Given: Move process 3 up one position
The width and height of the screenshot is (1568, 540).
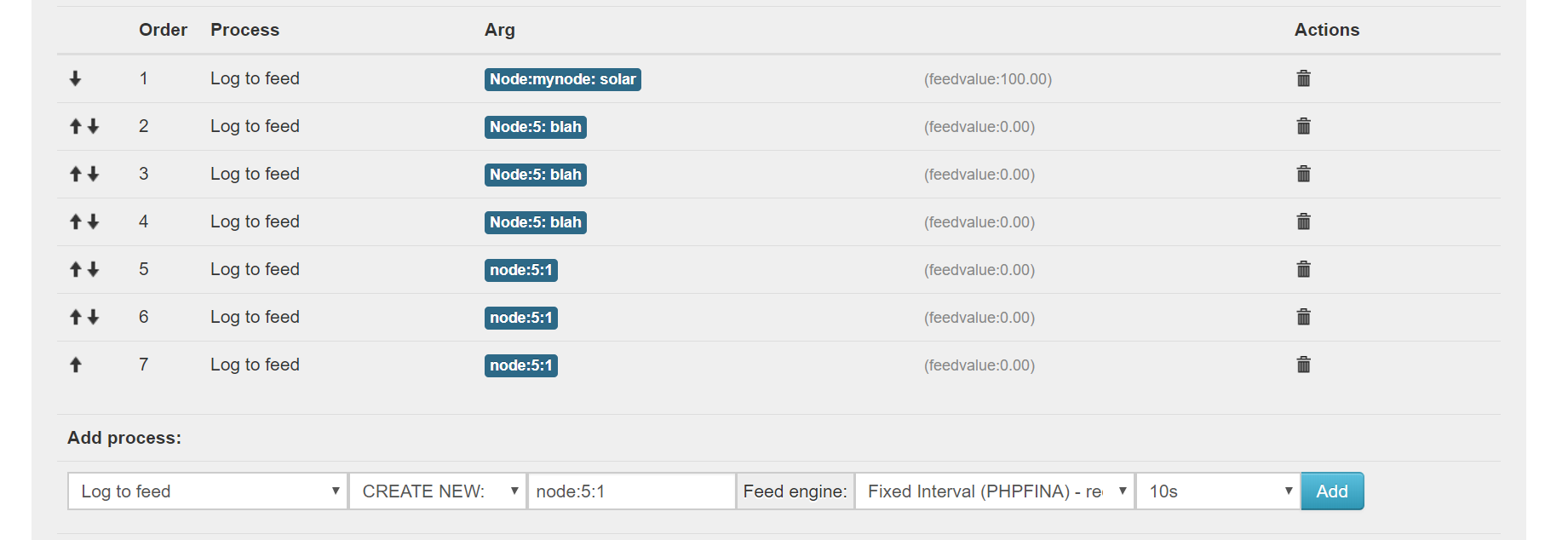Looking at the screenshot, I should [75, 174].
